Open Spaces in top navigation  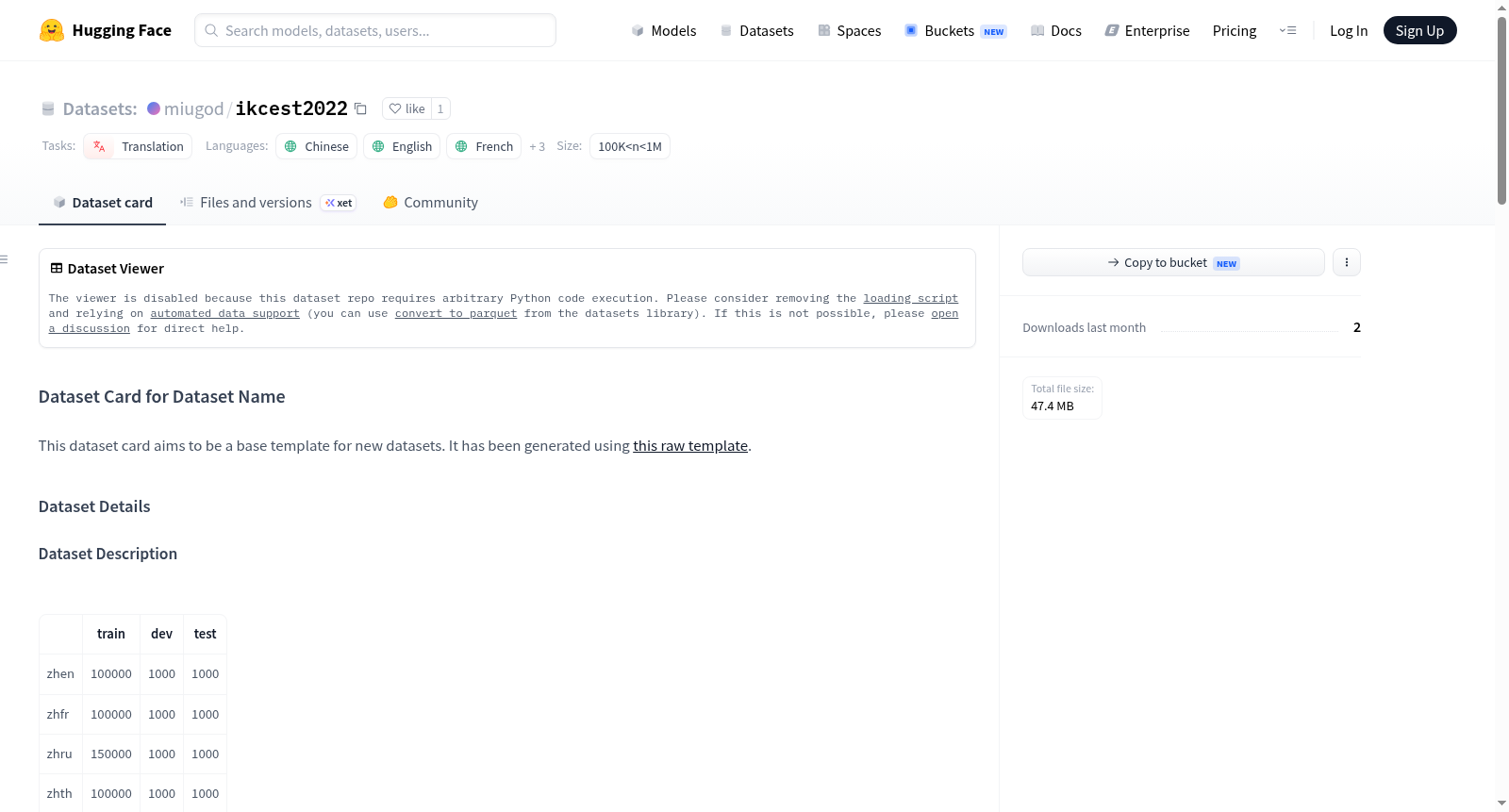tap(849, 30)
